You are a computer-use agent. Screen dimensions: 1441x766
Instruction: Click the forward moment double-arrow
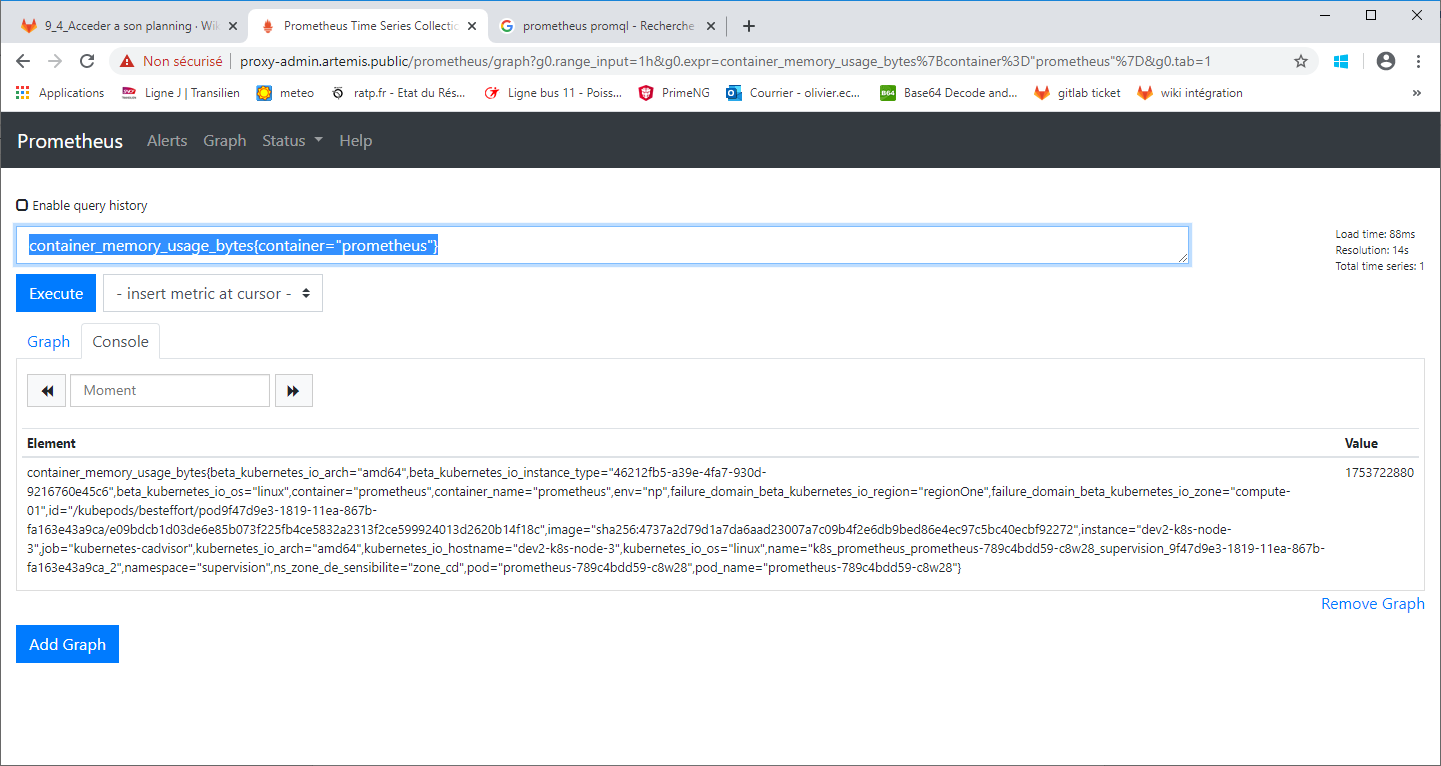[293, 390]
